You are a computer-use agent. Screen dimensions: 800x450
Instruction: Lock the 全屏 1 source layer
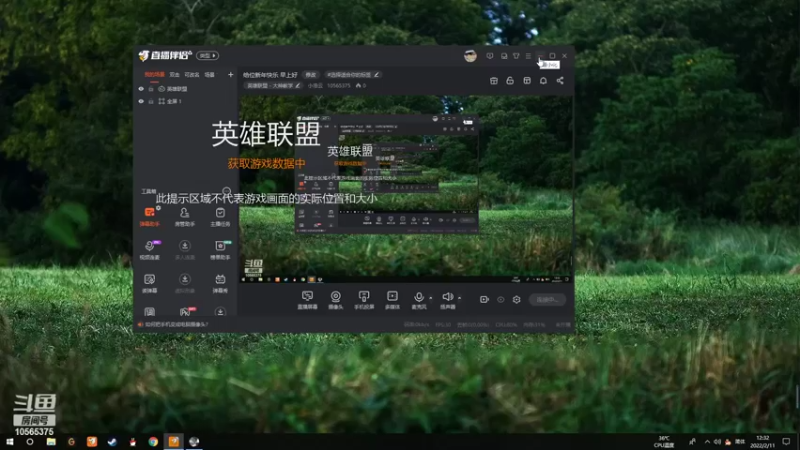point(151,101)
